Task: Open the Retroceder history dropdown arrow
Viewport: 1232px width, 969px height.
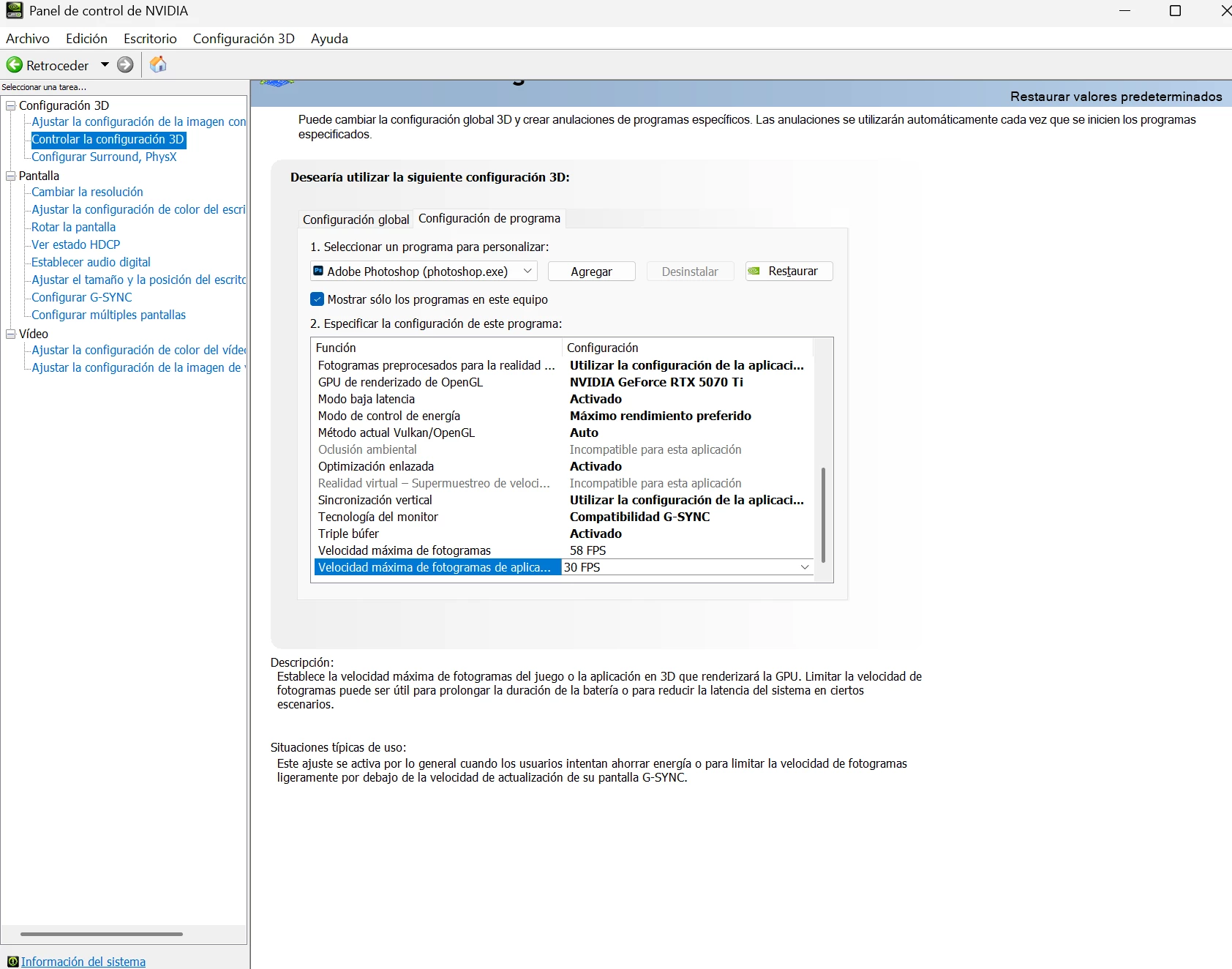Action: [105, 65]
